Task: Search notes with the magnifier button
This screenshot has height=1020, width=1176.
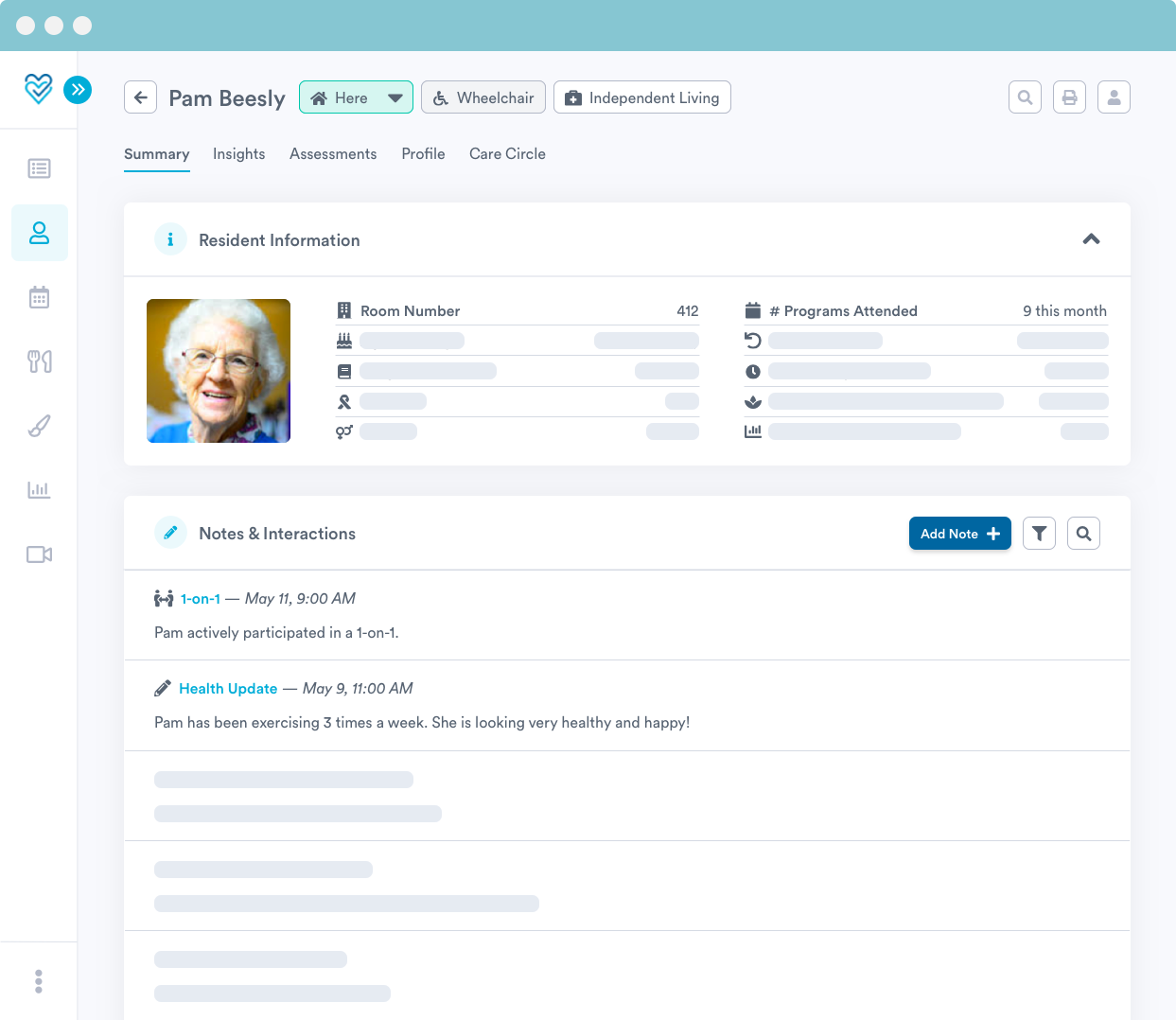Action: (1083, 534)
